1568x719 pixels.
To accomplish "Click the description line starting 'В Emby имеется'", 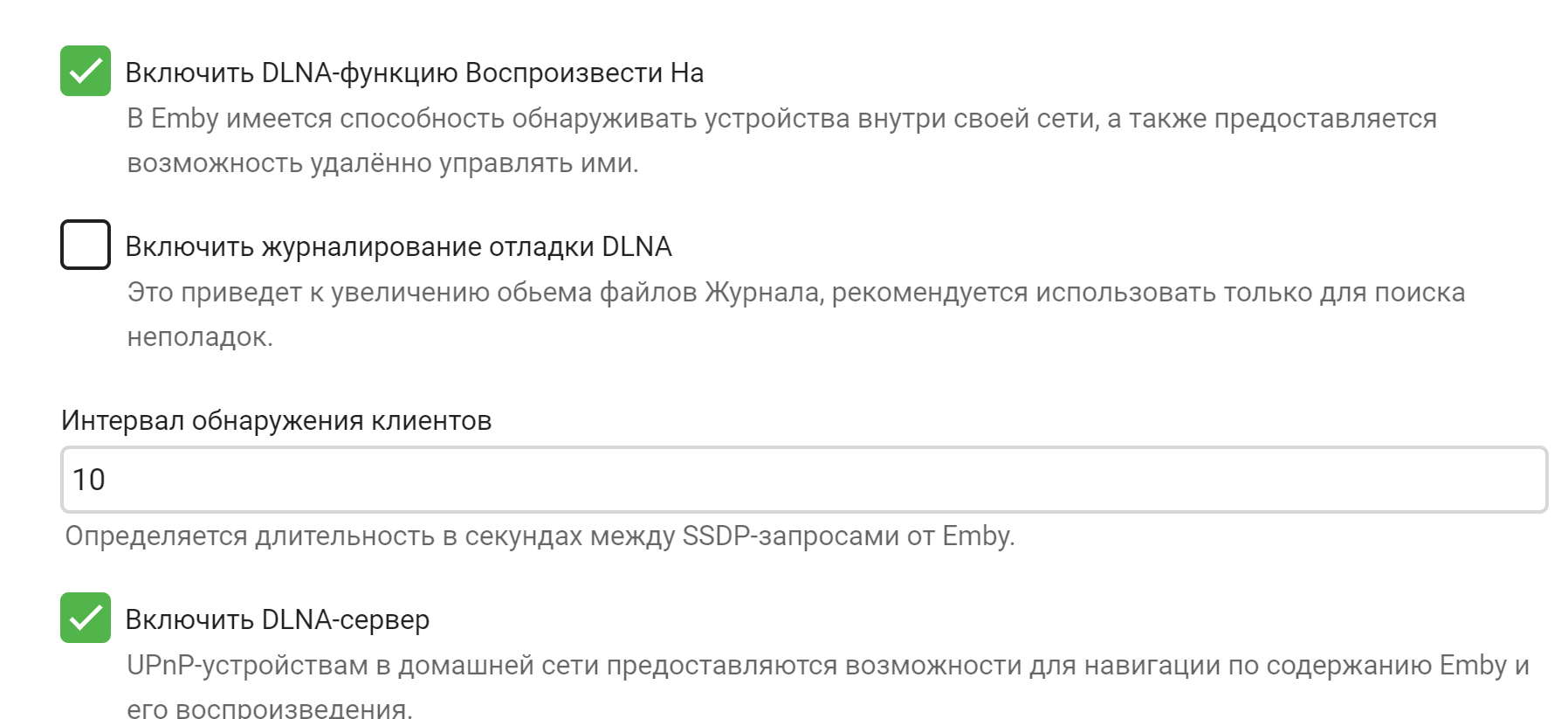I will point(781,118).
